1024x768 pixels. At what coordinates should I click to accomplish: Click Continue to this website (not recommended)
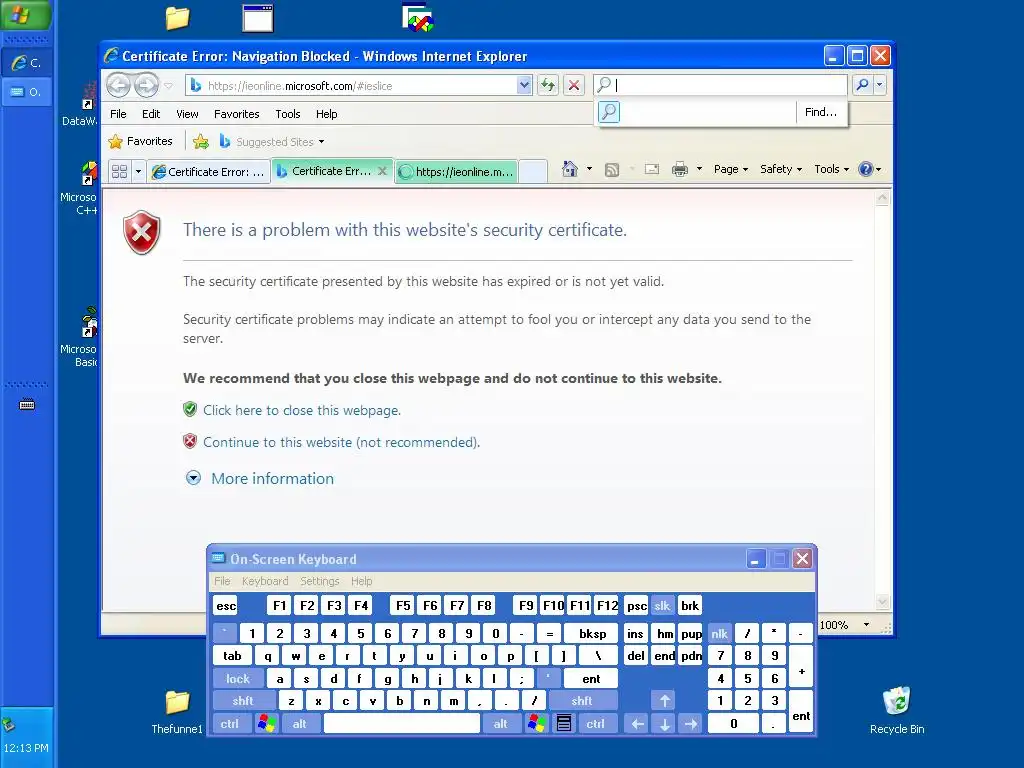pos(342,442)
